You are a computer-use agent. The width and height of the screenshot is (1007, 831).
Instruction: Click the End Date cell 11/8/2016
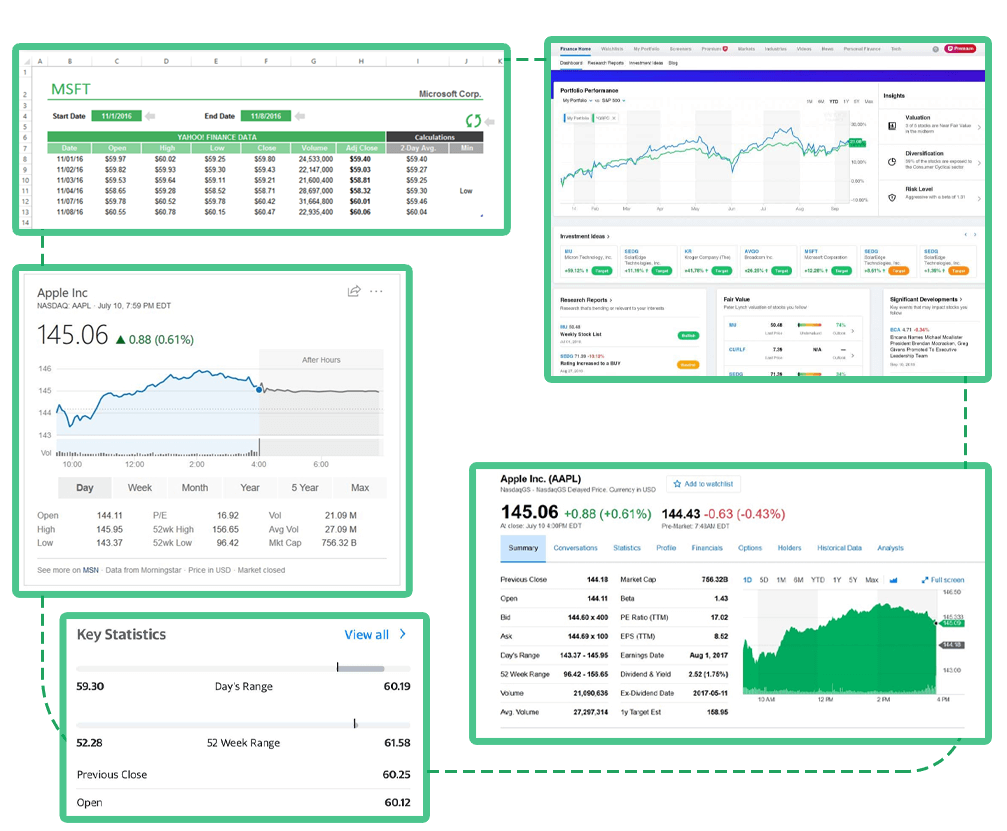[x=266, y=116]
